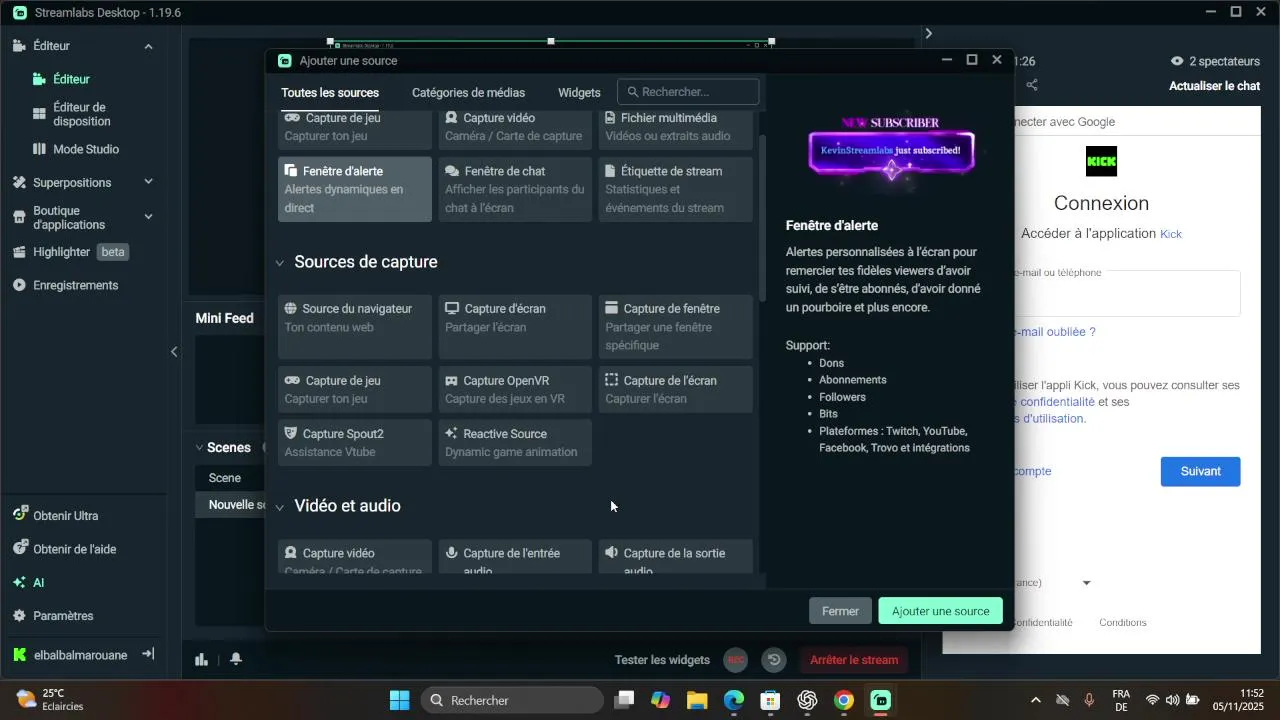Toggle the replay buffer icon
The height and width of the screenshot is (720, 1280).
774,660
